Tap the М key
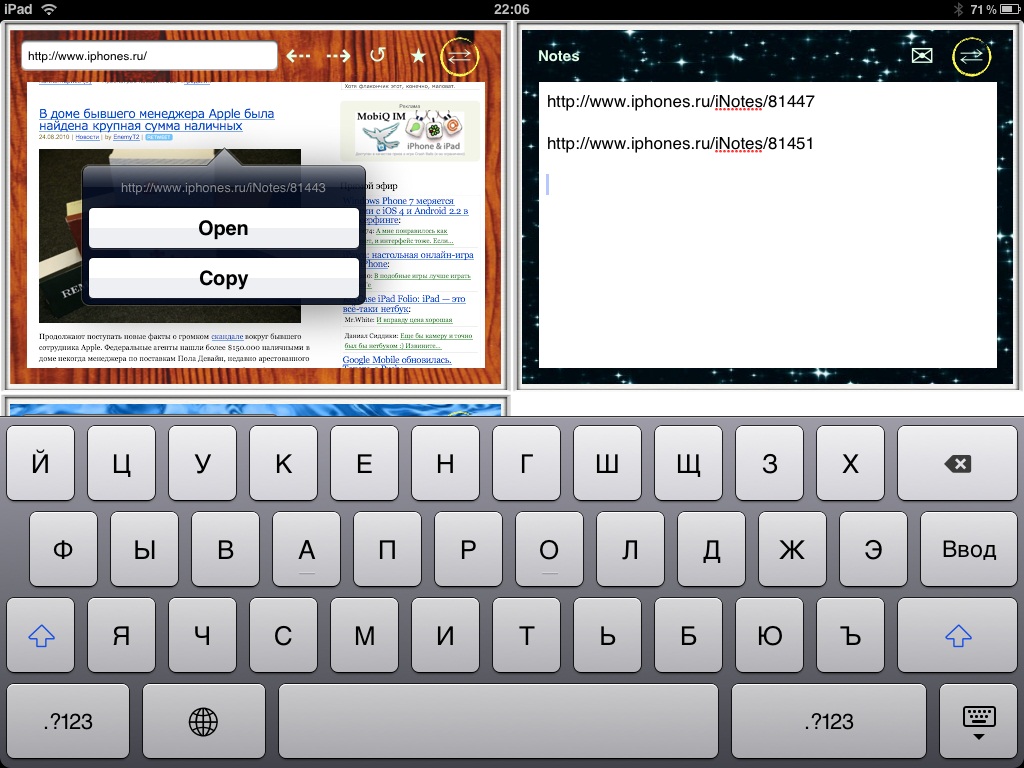Screen dimensions: 1024x768 [364, 635]
